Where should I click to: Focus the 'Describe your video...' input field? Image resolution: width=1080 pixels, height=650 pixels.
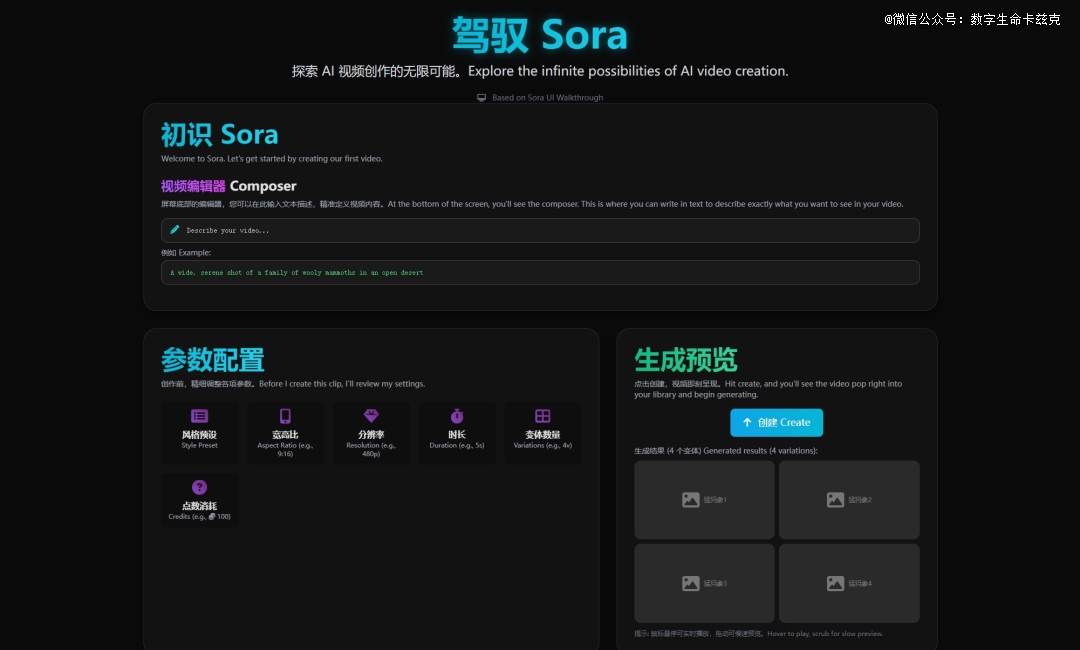coord(540,231)
